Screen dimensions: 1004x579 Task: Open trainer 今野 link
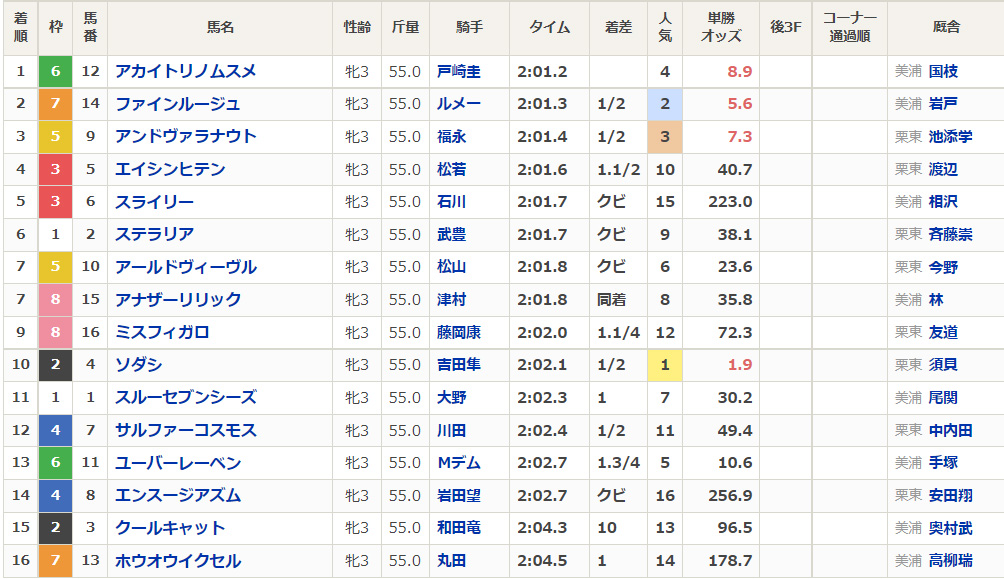[x=943, y=267]
